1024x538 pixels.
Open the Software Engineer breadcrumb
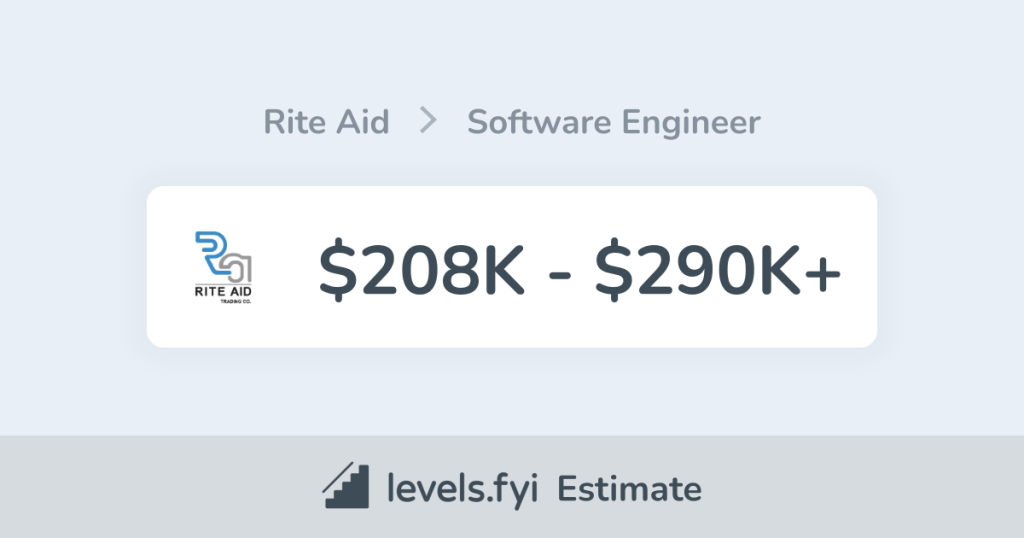(x=613, y=122)
